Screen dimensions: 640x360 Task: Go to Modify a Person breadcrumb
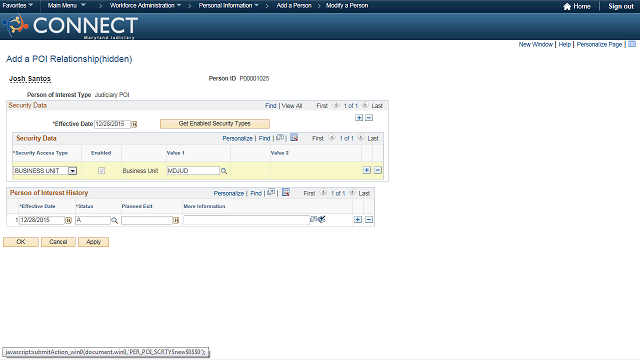point(347,5)
